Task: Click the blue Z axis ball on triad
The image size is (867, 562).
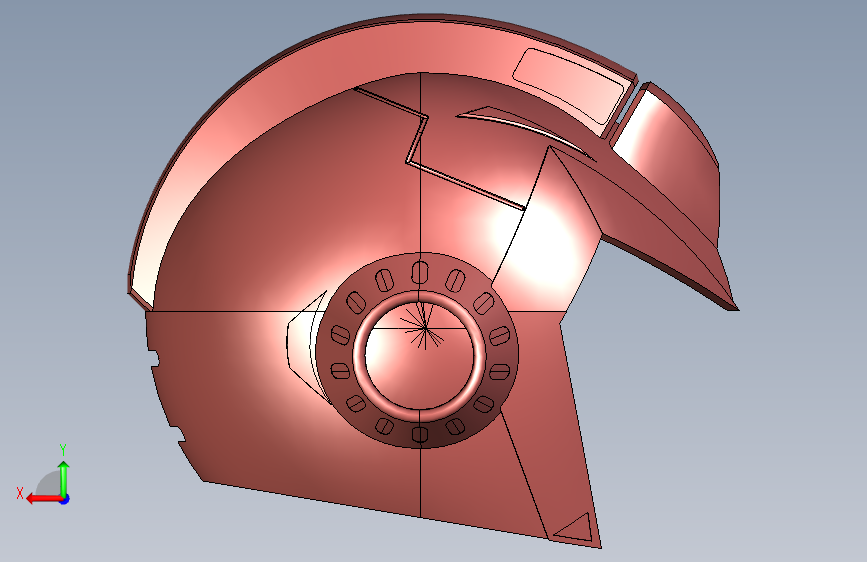Action: point(65,499)
